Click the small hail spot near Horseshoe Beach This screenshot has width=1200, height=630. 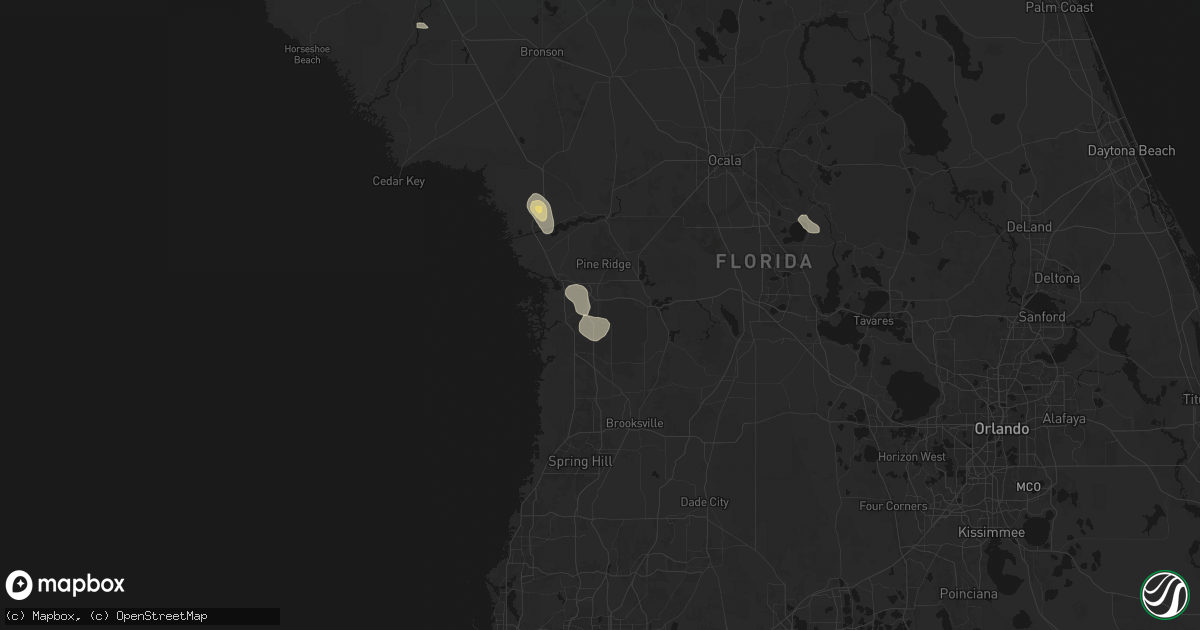[x=422, y=25]
